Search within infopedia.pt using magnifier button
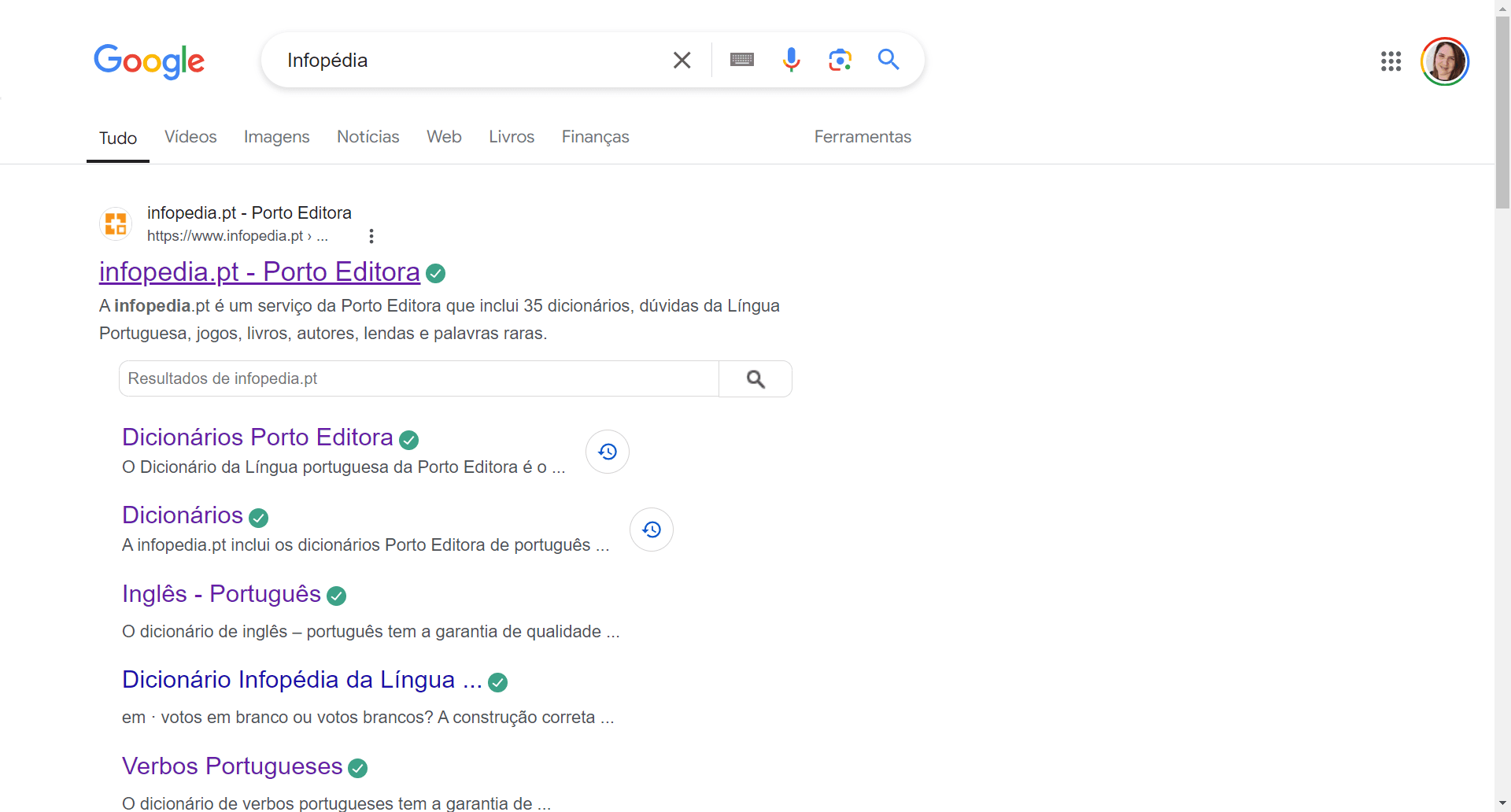 click(755, 379)
